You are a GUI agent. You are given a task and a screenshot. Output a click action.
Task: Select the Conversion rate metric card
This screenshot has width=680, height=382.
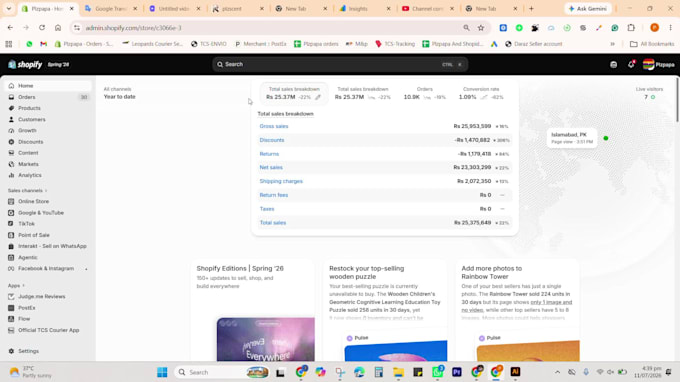pyautogui.click(x=481, y=93)
